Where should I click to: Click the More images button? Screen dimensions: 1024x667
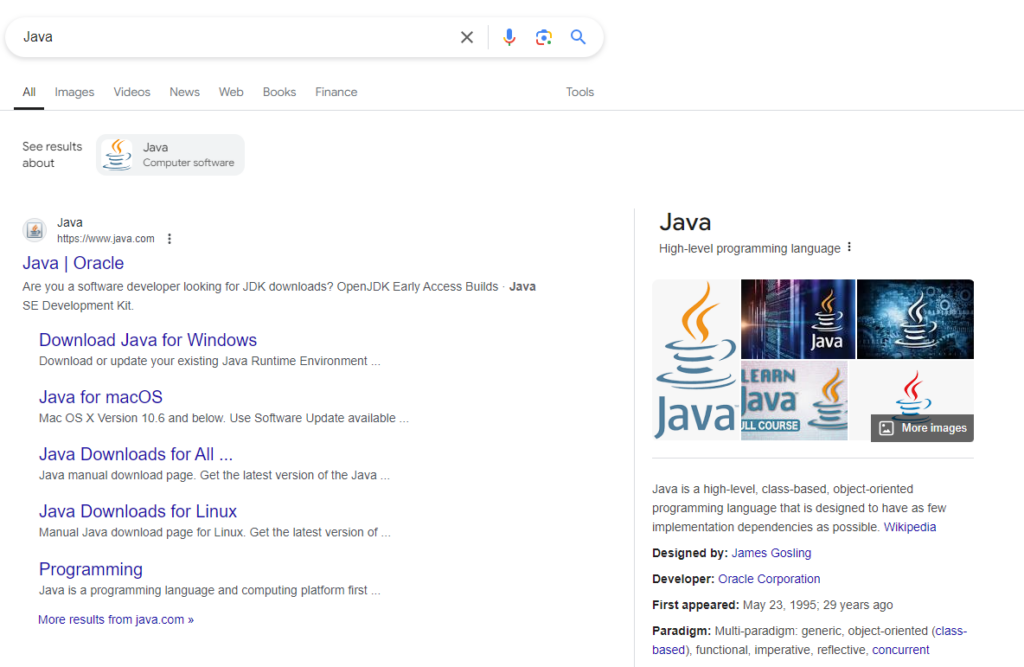tap(922, 428)
